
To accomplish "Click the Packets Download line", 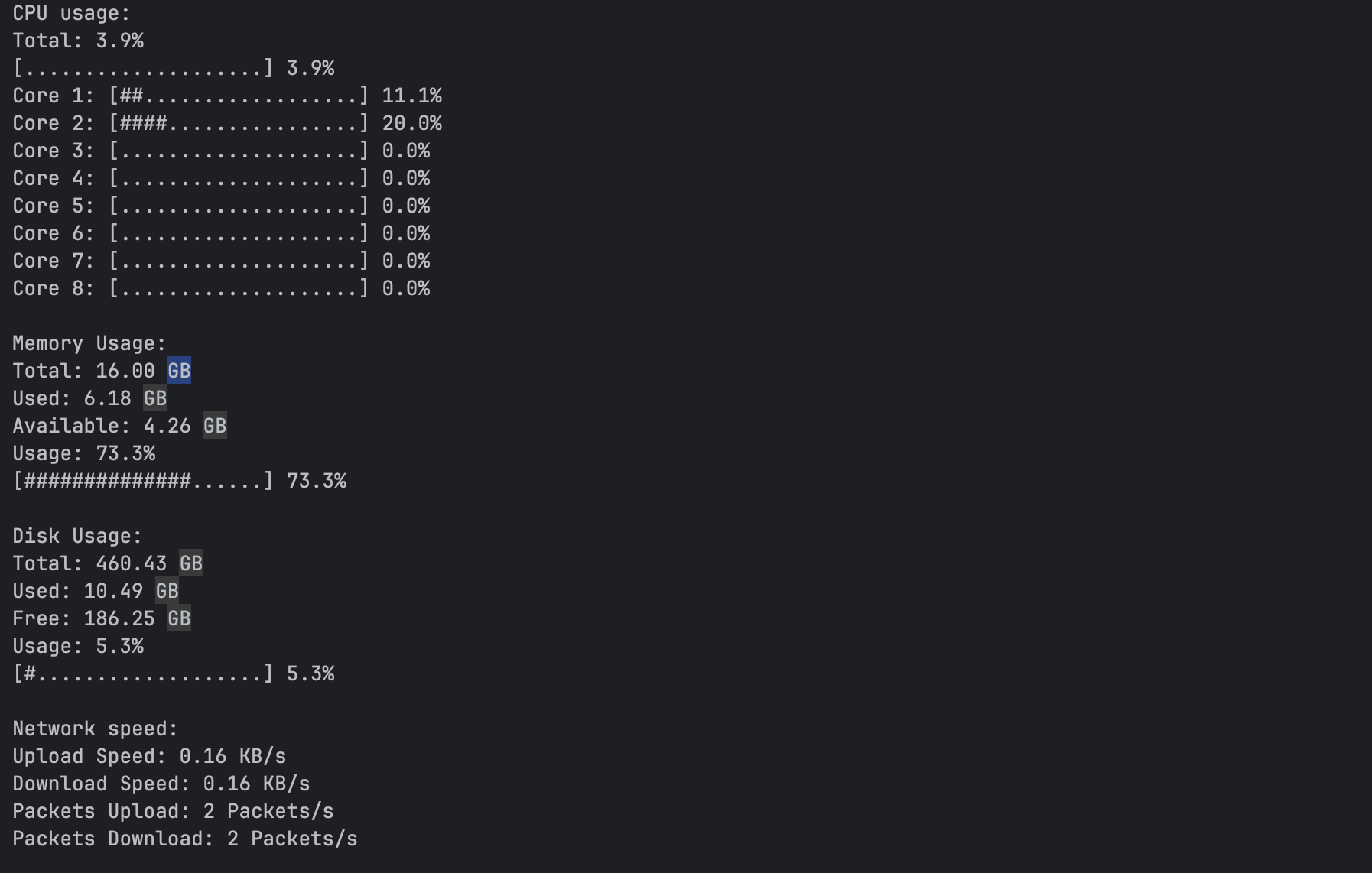I will (x=185, y=839).
